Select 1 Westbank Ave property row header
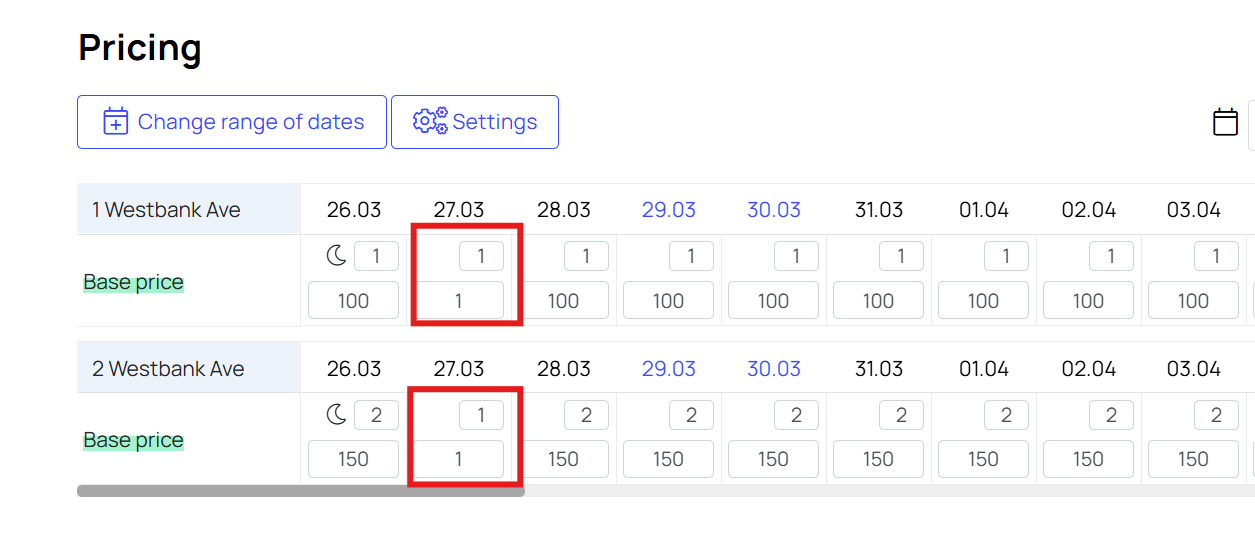 pos(189,210)
